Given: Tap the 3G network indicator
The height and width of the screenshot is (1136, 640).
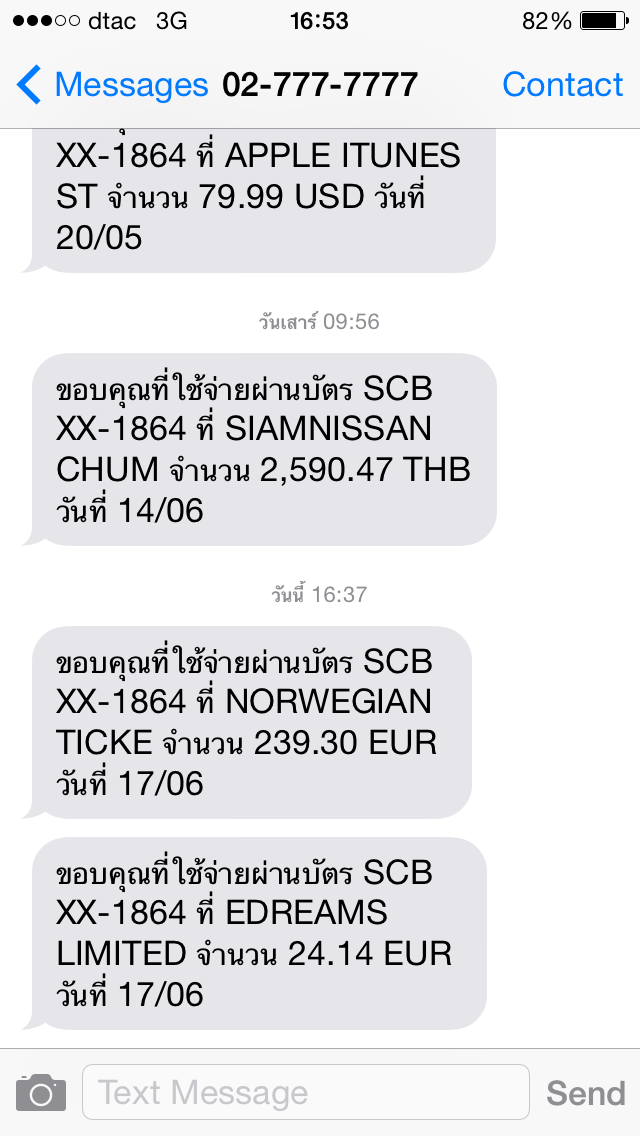Looking at the screenshot, I should [x=171, y=21].
